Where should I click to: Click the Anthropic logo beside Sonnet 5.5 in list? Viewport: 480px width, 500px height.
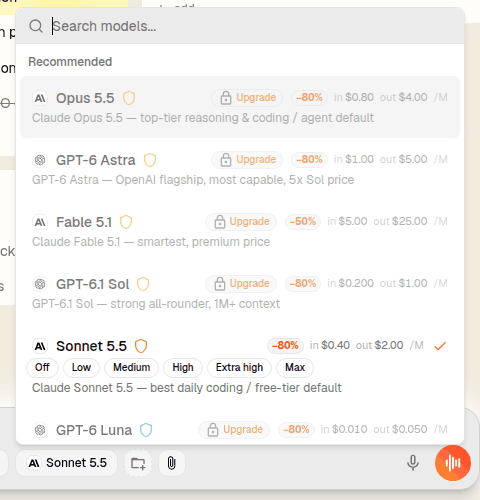(x=40, y=346)
